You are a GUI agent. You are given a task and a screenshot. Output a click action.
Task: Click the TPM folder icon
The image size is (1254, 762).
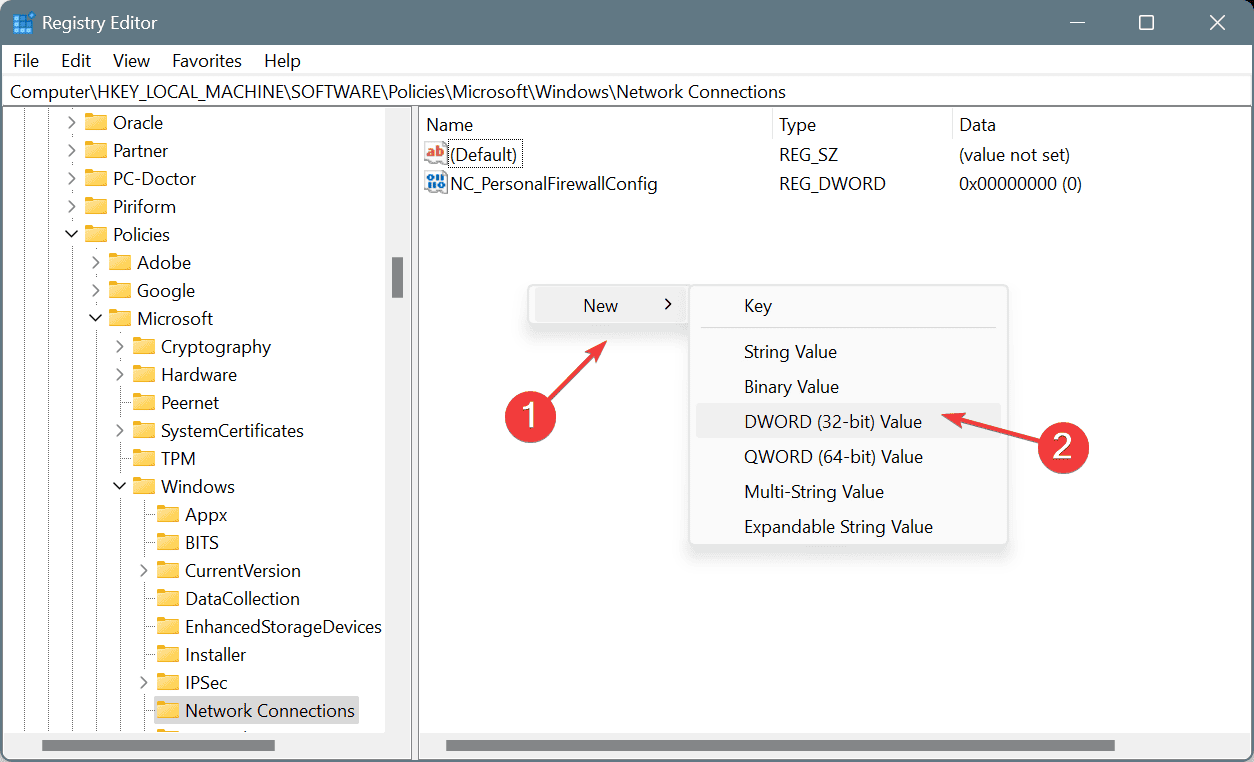pos(144,458)
